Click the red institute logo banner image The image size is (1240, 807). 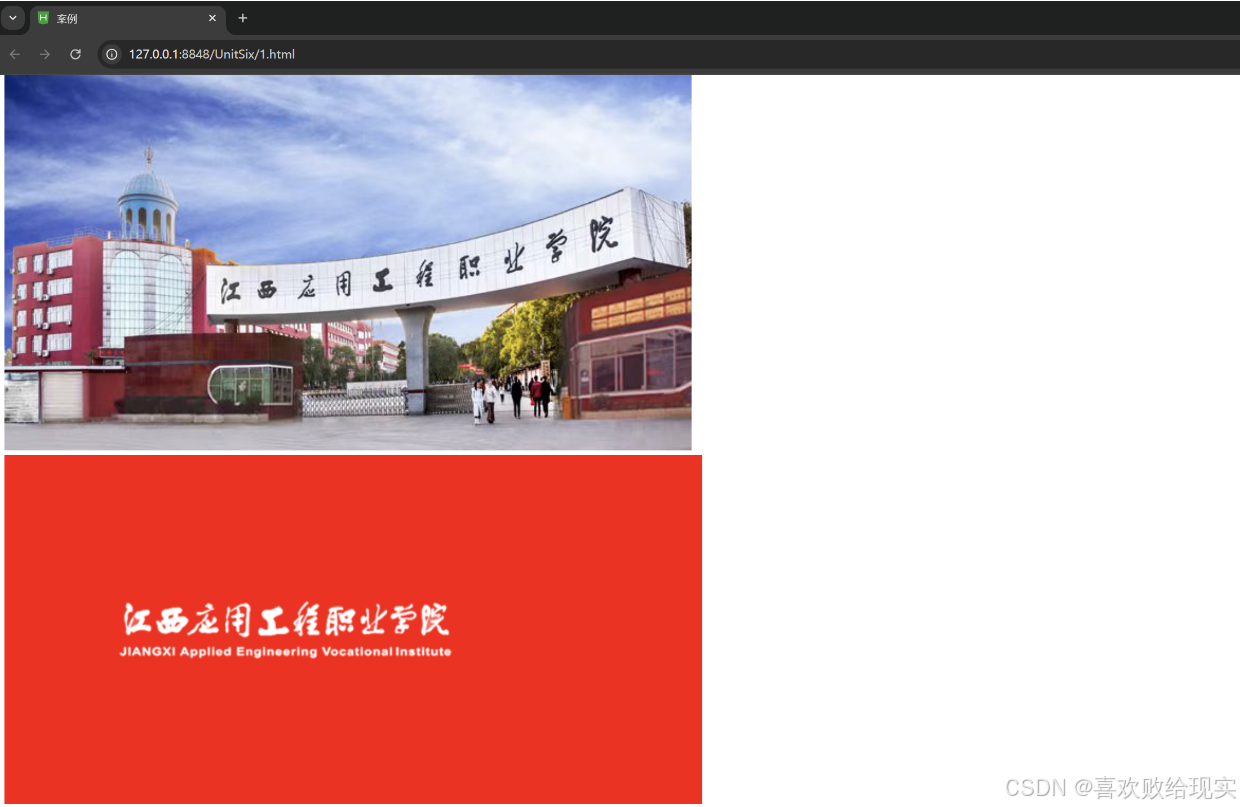[x=353, y=629]
